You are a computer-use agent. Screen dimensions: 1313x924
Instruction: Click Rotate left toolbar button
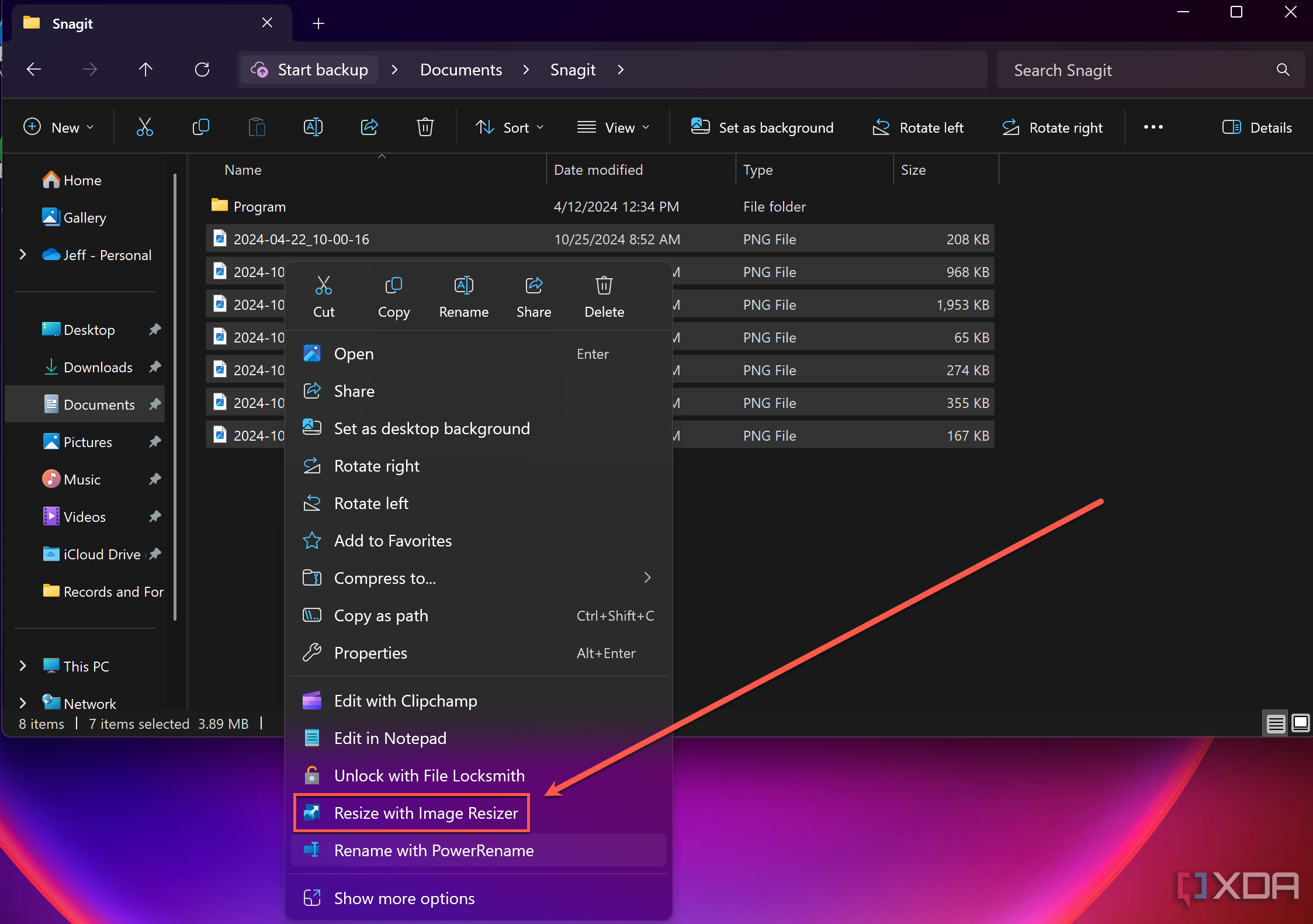(918, 127)
